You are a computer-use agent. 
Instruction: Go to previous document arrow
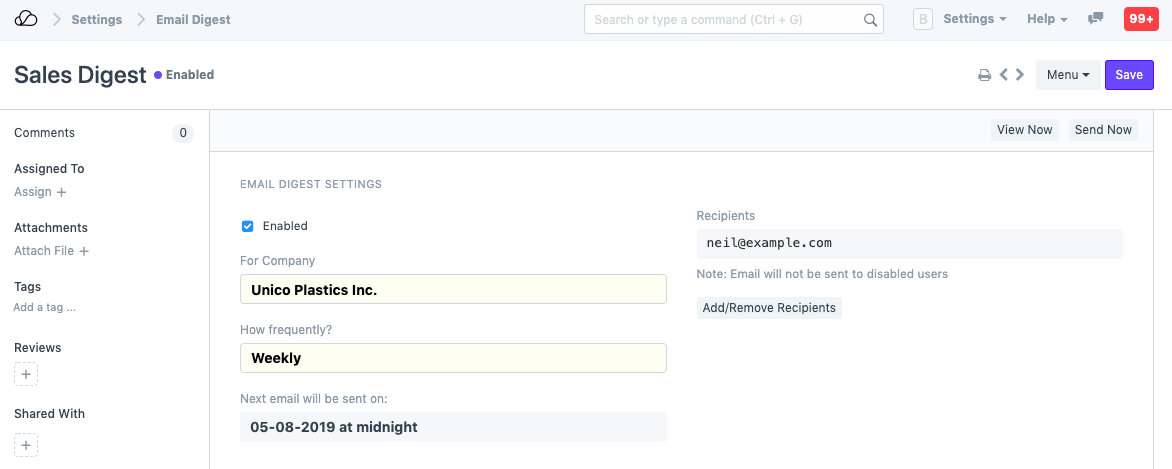click(1003, 75)
